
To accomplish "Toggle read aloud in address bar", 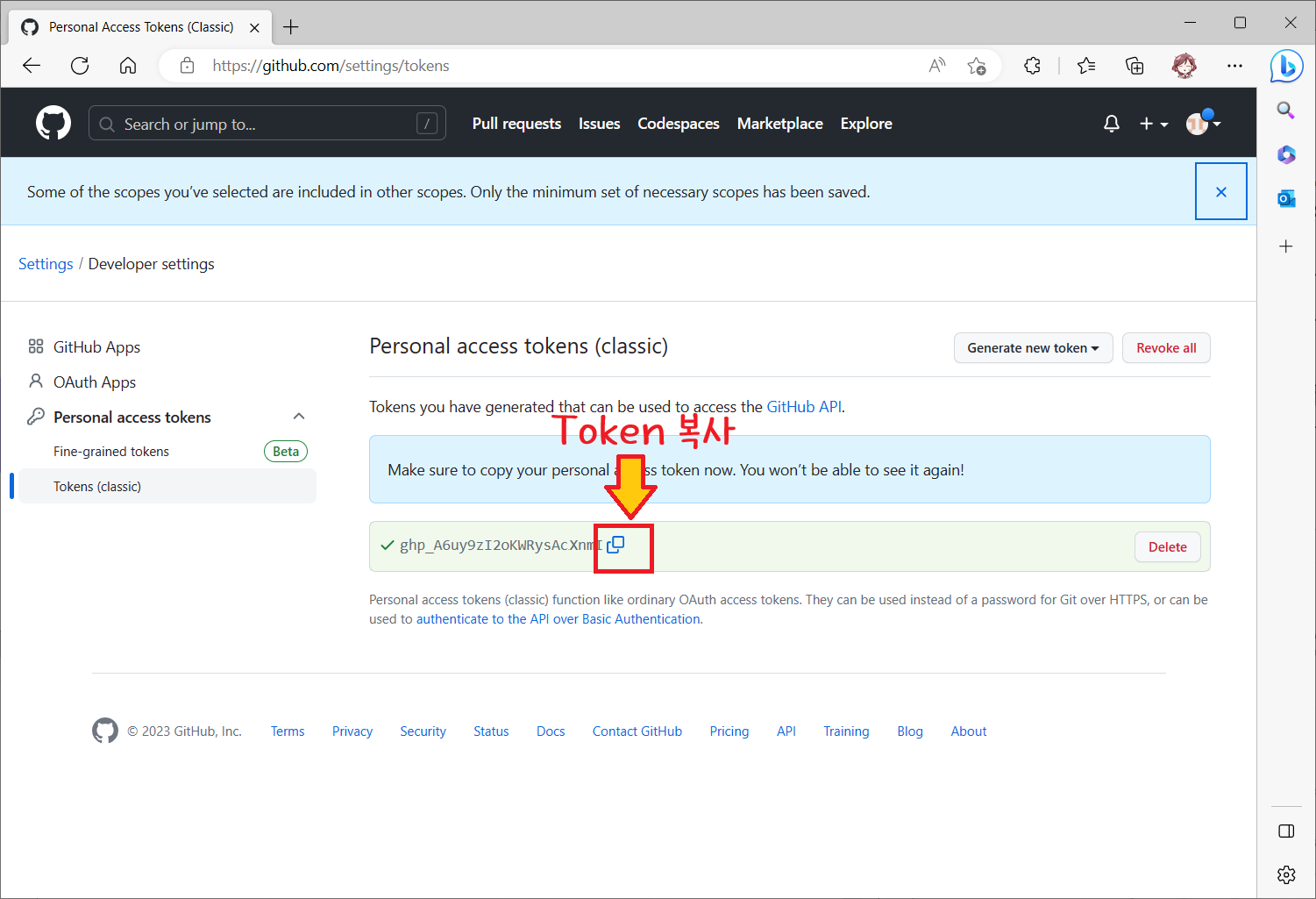I will pos(937,66).
